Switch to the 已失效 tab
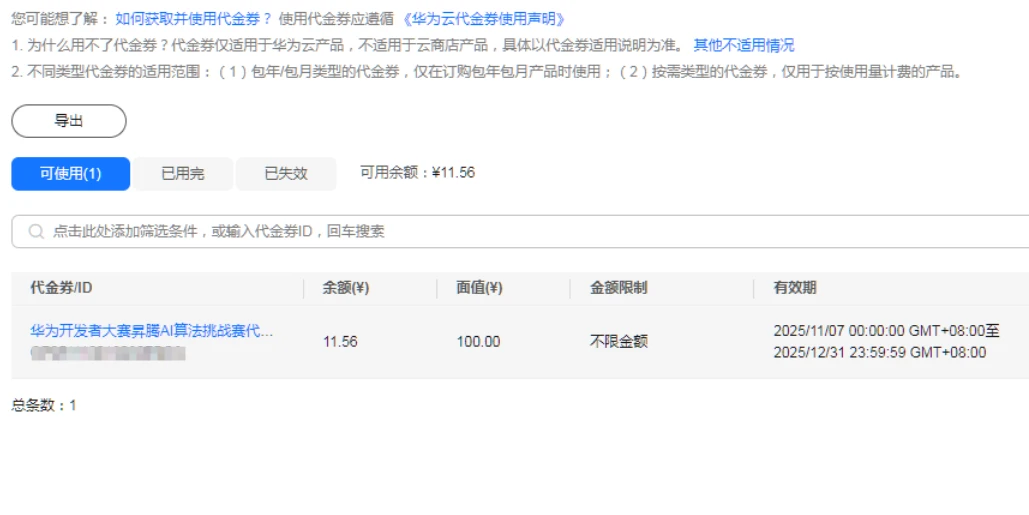 click(x=285, y=174)
